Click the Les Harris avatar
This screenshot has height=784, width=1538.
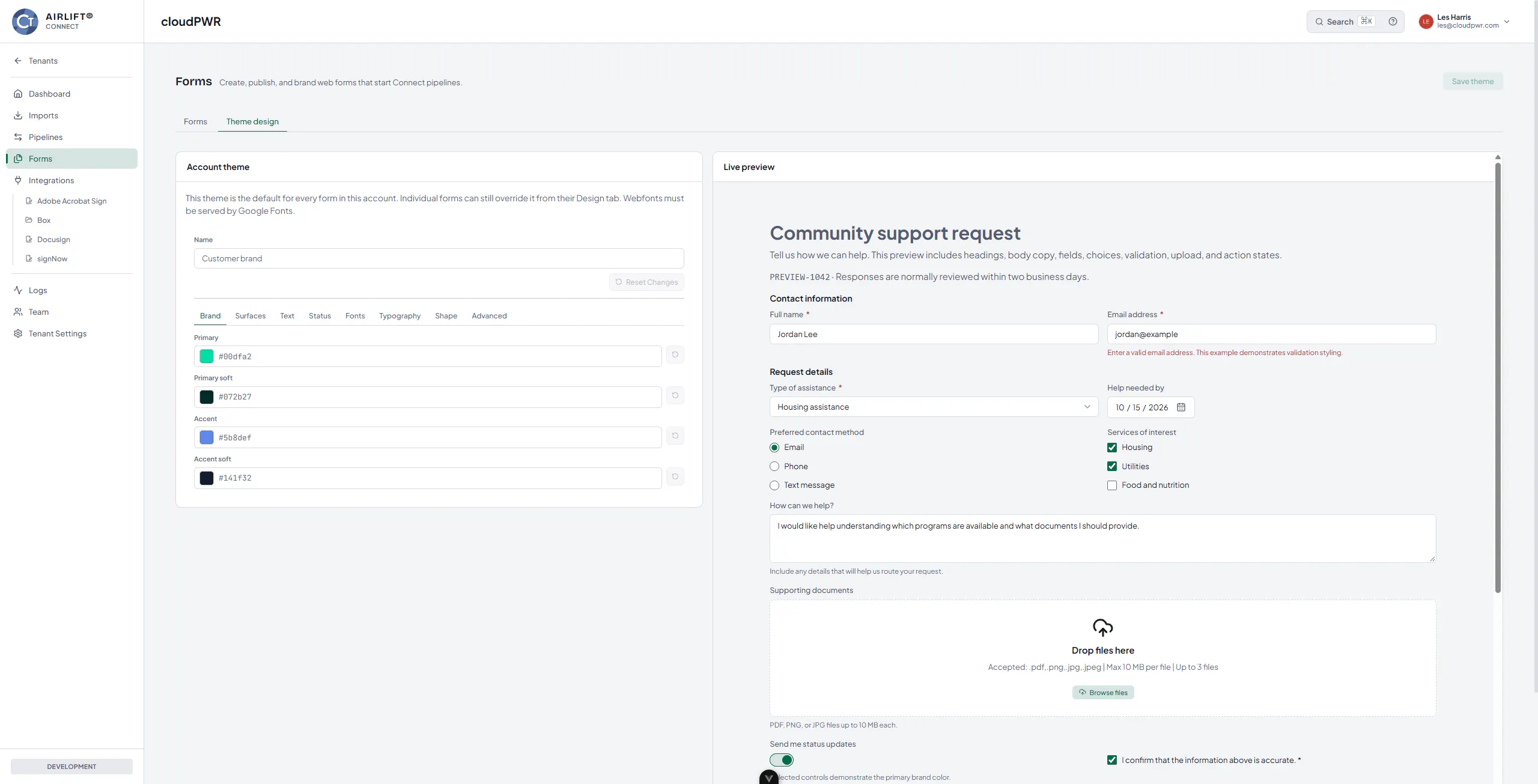1426,22
